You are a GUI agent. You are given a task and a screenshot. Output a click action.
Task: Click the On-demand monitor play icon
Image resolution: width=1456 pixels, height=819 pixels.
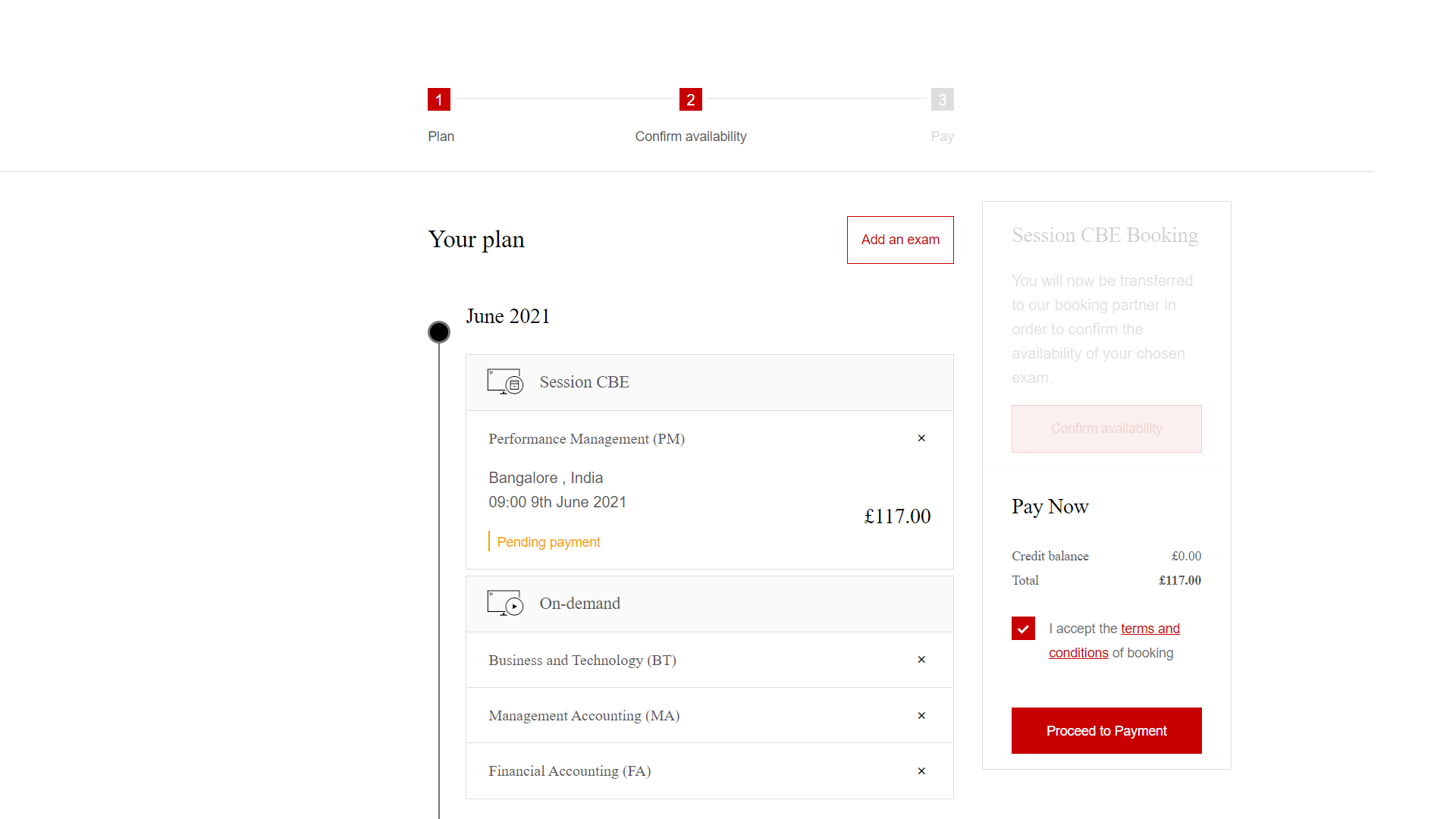click(505, 603)
